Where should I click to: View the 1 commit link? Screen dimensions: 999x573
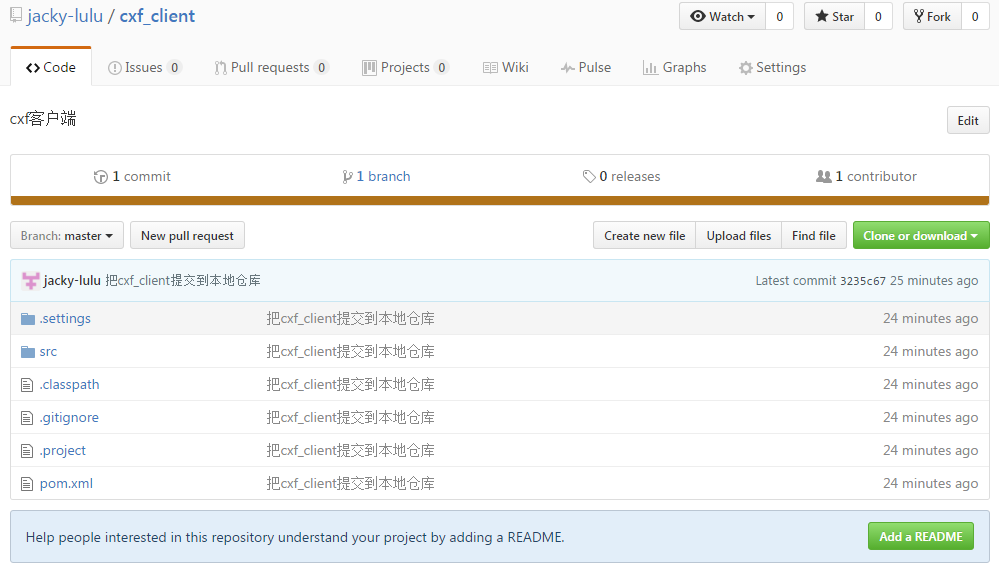point(132,177)
